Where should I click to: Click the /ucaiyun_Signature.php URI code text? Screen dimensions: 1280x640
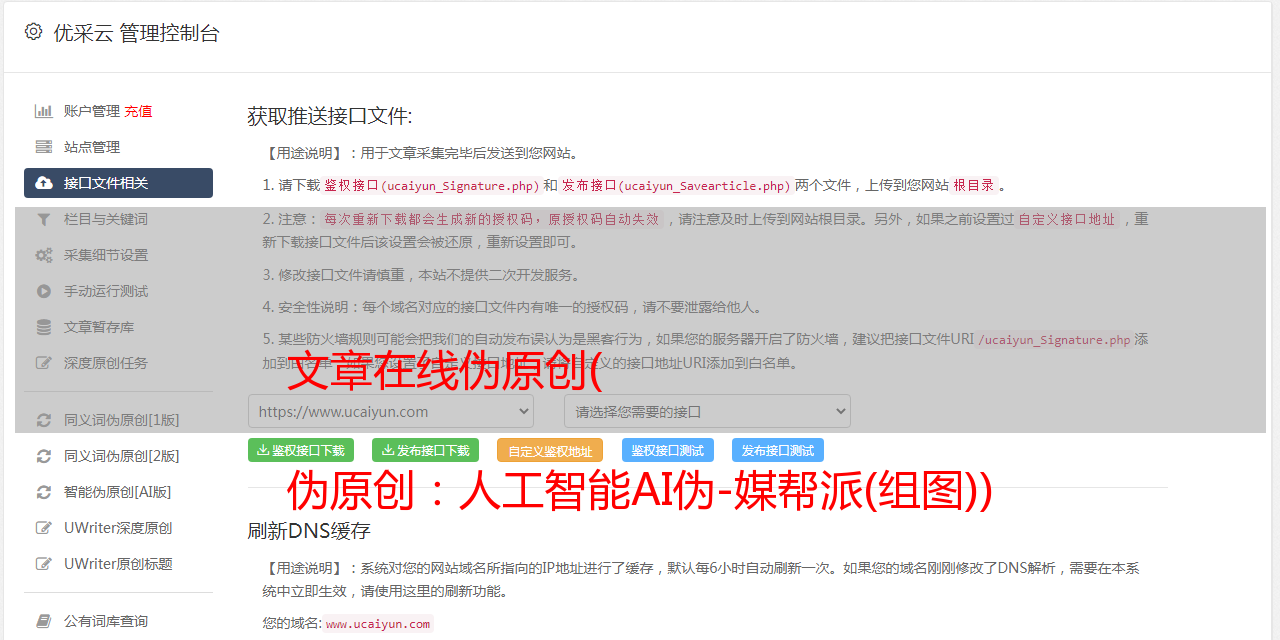click(x=1054, y=339)
